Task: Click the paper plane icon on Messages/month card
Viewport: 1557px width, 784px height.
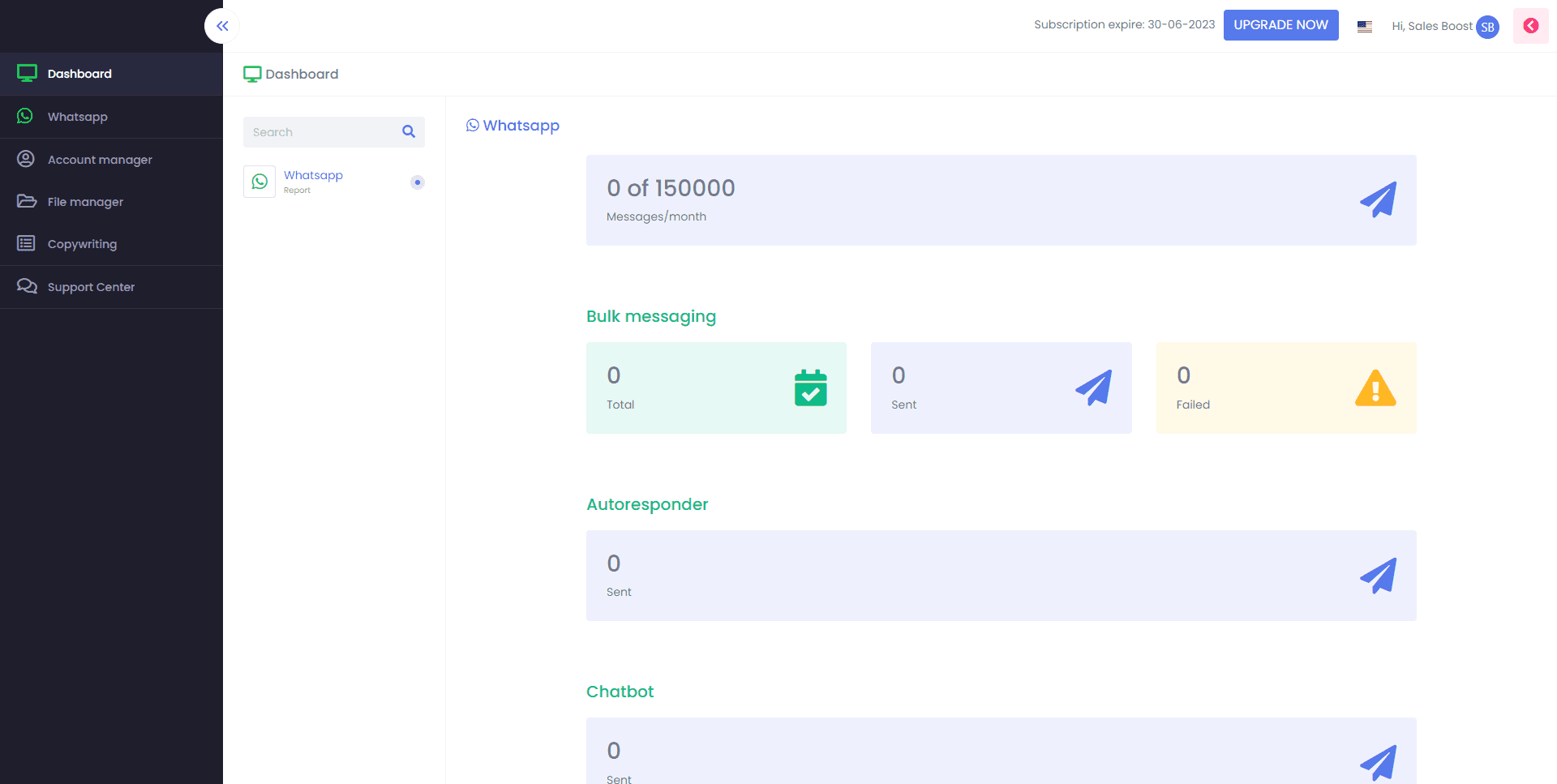Action: click(1378, 199)
